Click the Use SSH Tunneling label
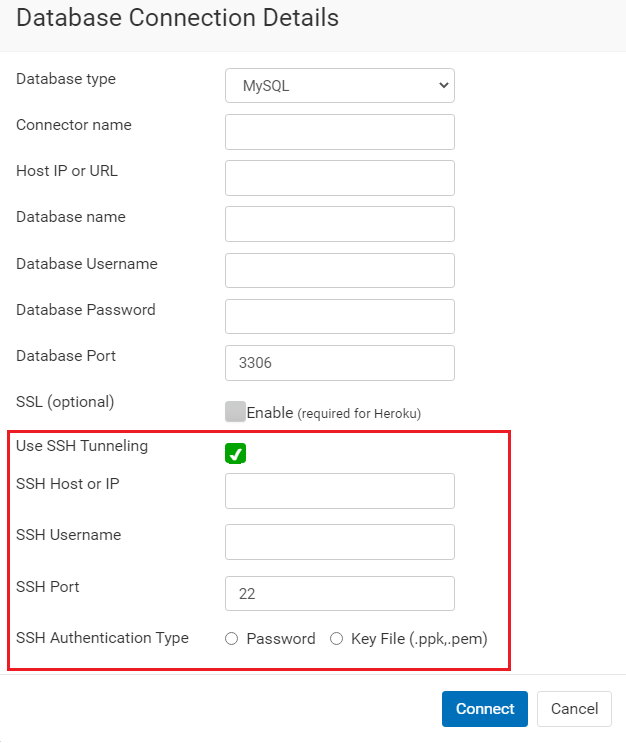This screenshot has width=626, height=743. click(82, 446)
